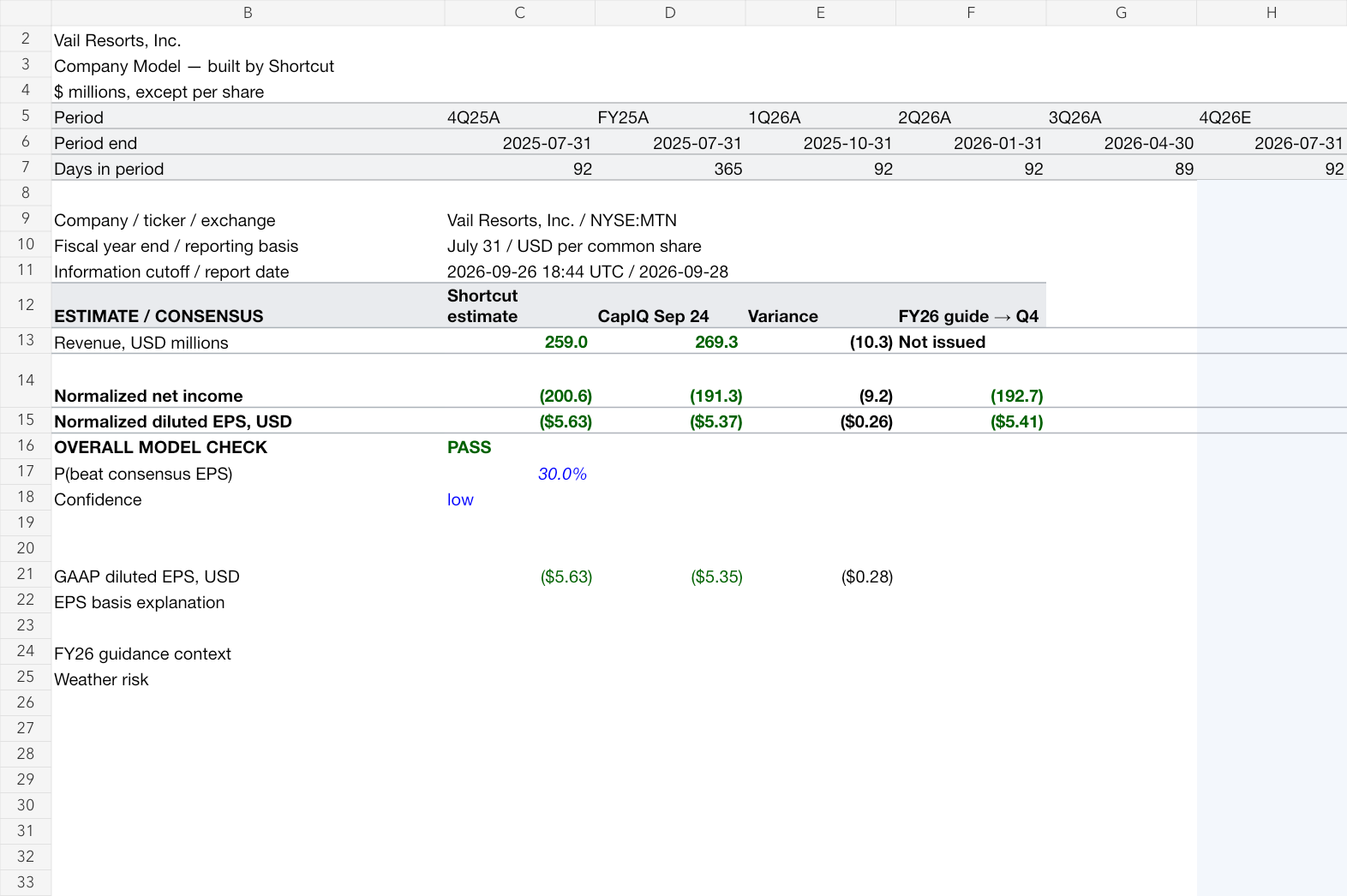
Task: Select consensus revenue value 269.3
Action: coord(670,342)
